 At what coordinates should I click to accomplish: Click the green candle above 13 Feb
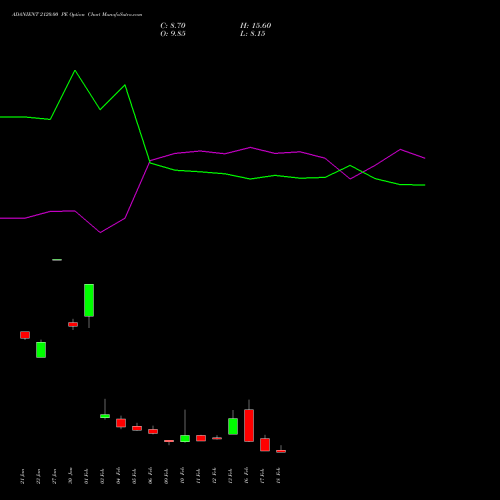click(x=233, y=426)
